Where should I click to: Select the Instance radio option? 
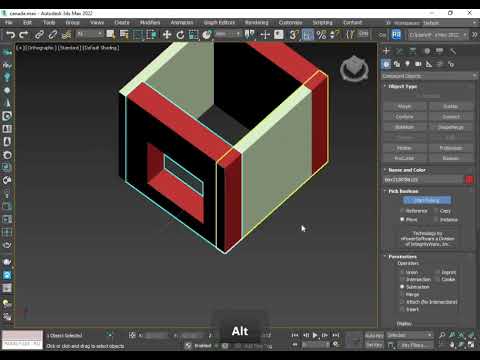coord(436,220)
